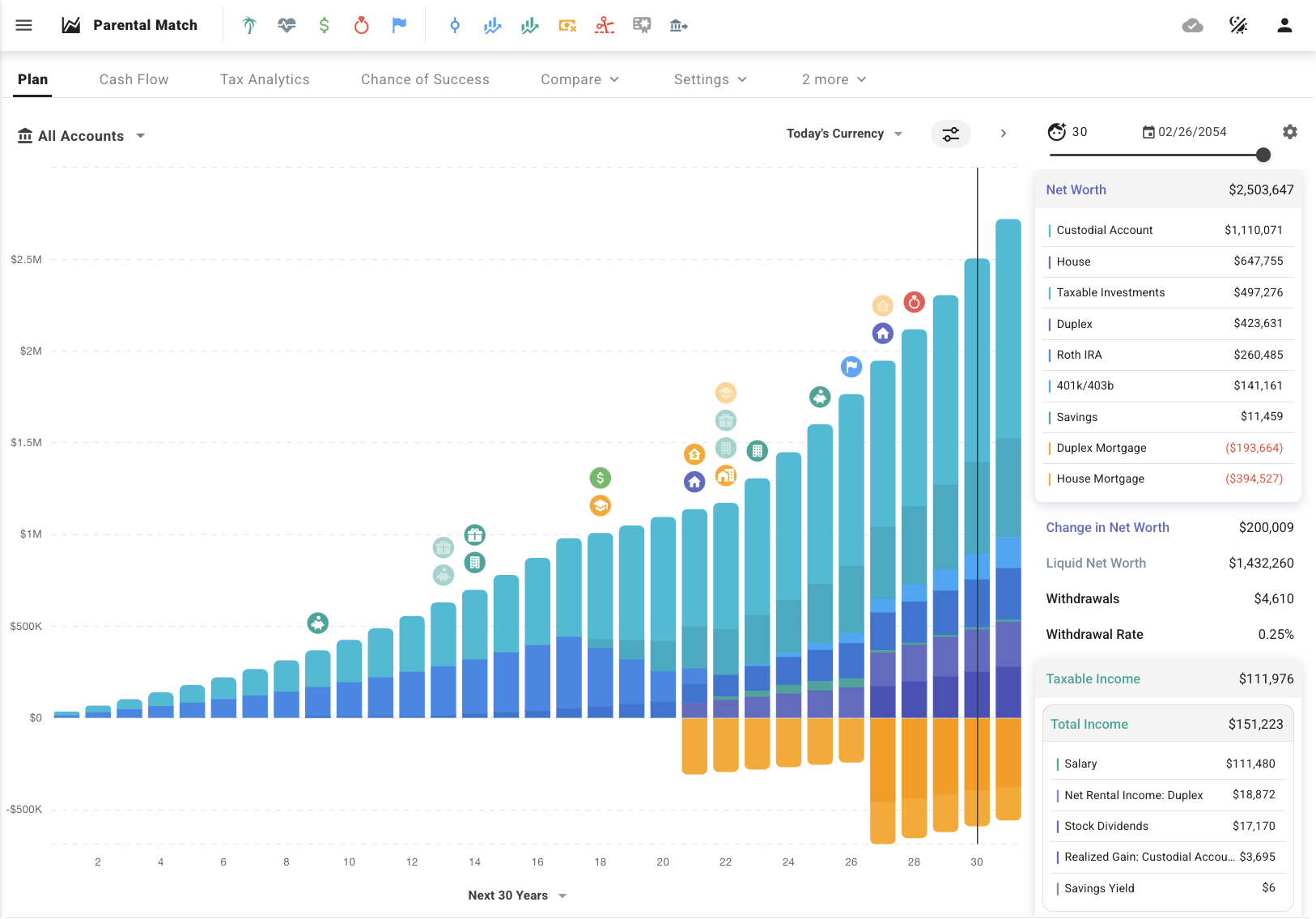This screenshot has height=919, width=1316.
Task: Click the heartbeat health icon in toolbar
Action: pyautogui.click(x=287, y=25)
